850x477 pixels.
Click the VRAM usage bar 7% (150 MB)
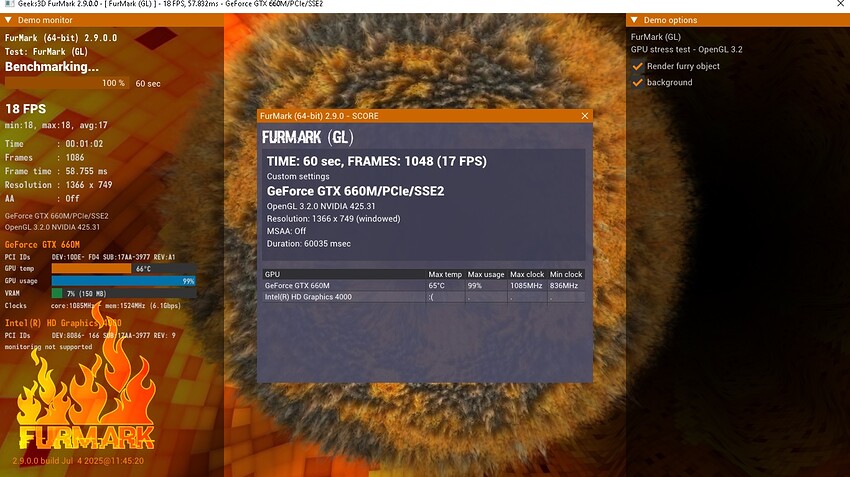[x=124, y=293]
